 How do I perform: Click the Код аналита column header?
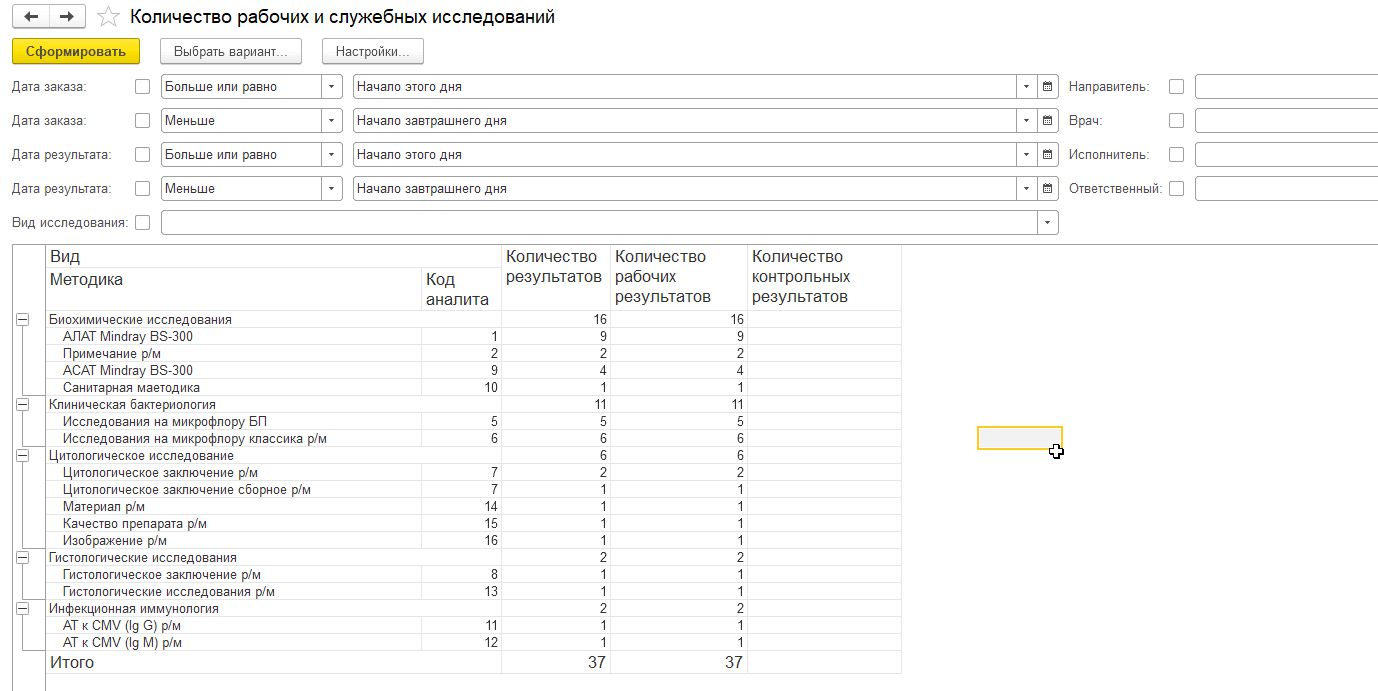click(x=461, y=289)
